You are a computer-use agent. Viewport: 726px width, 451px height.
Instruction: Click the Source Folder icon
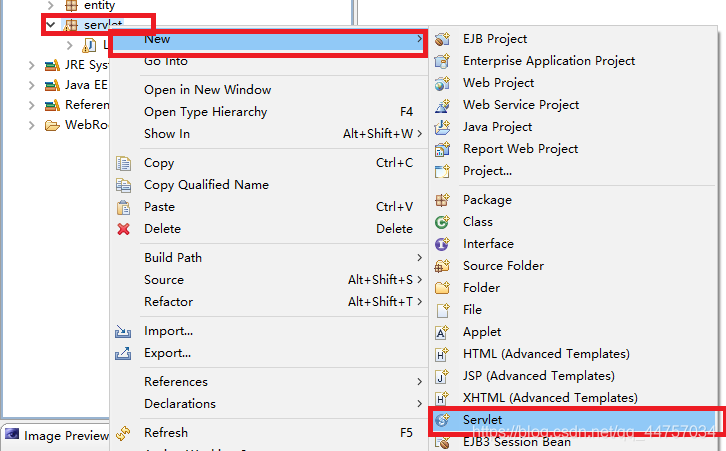click(443, 266)
